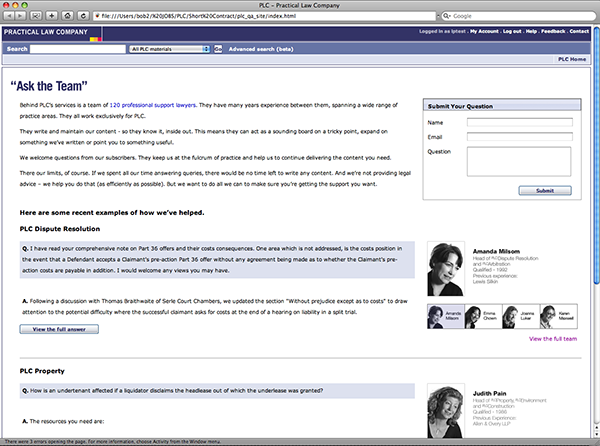Viewport: 600px width, 446px height.
Task: Open Advanced search (beta)
Action: 261,49
